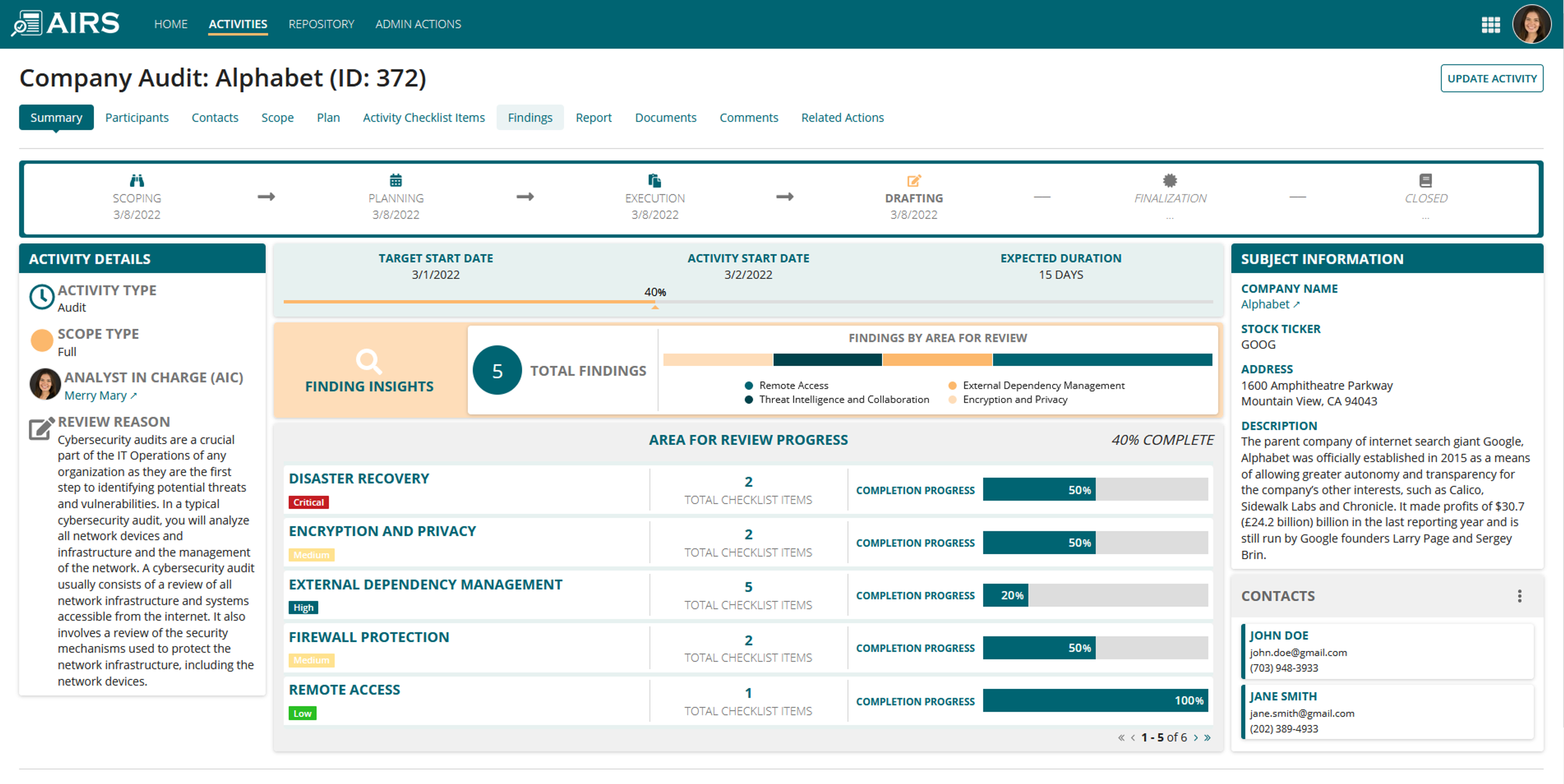The image size is (1564, 784).
Task: Click the jane.smith@gmail.com email address
Action: [1302, 714]
